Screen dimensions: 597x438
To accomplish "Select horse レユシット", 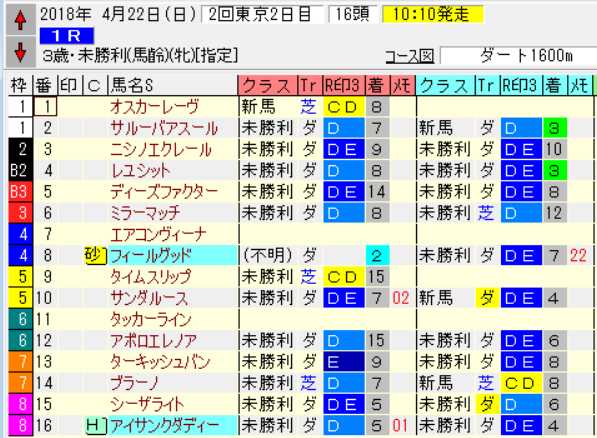I will click(140, 171).
